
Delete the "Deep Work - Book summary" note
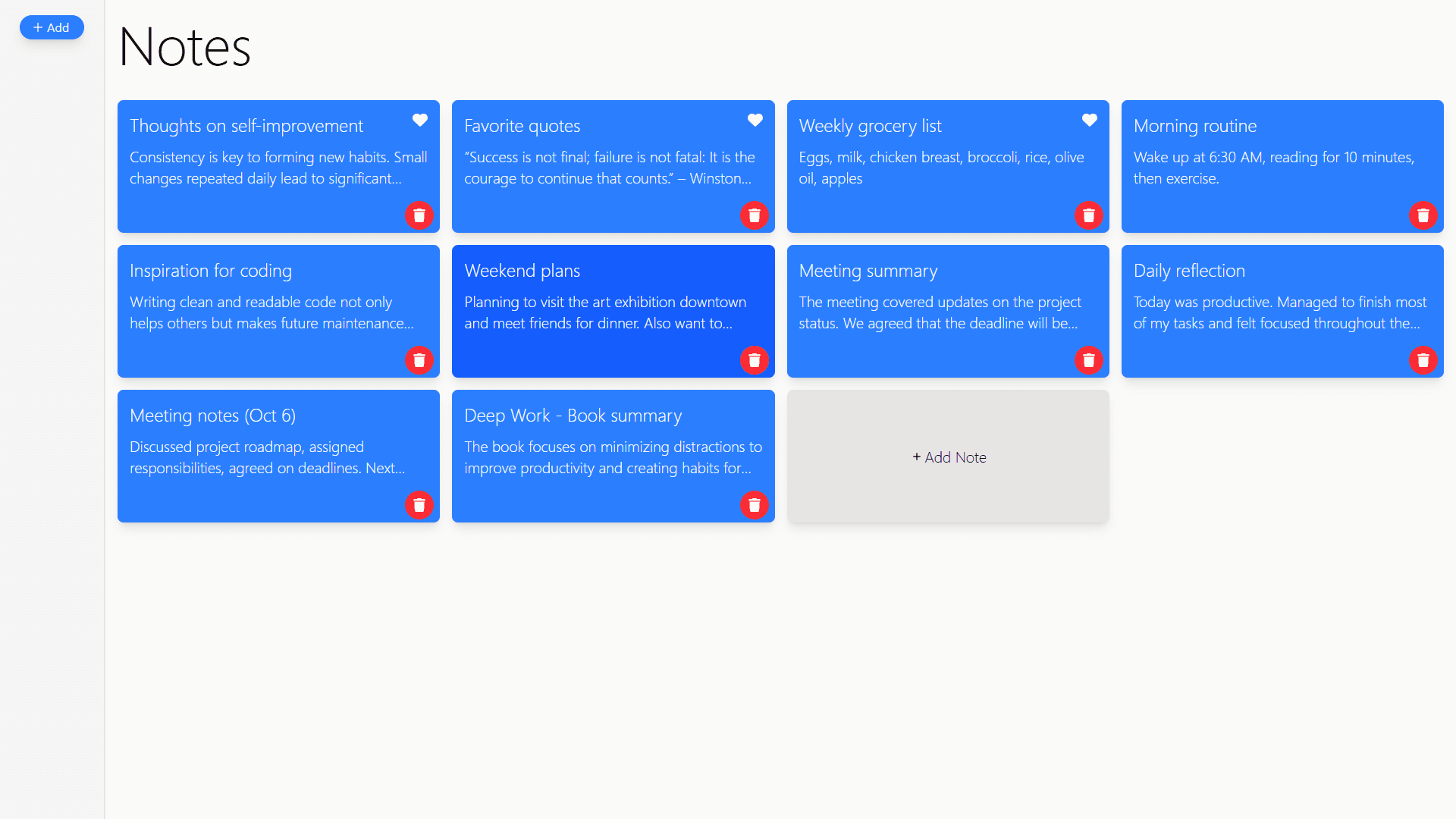click(755, 504)
